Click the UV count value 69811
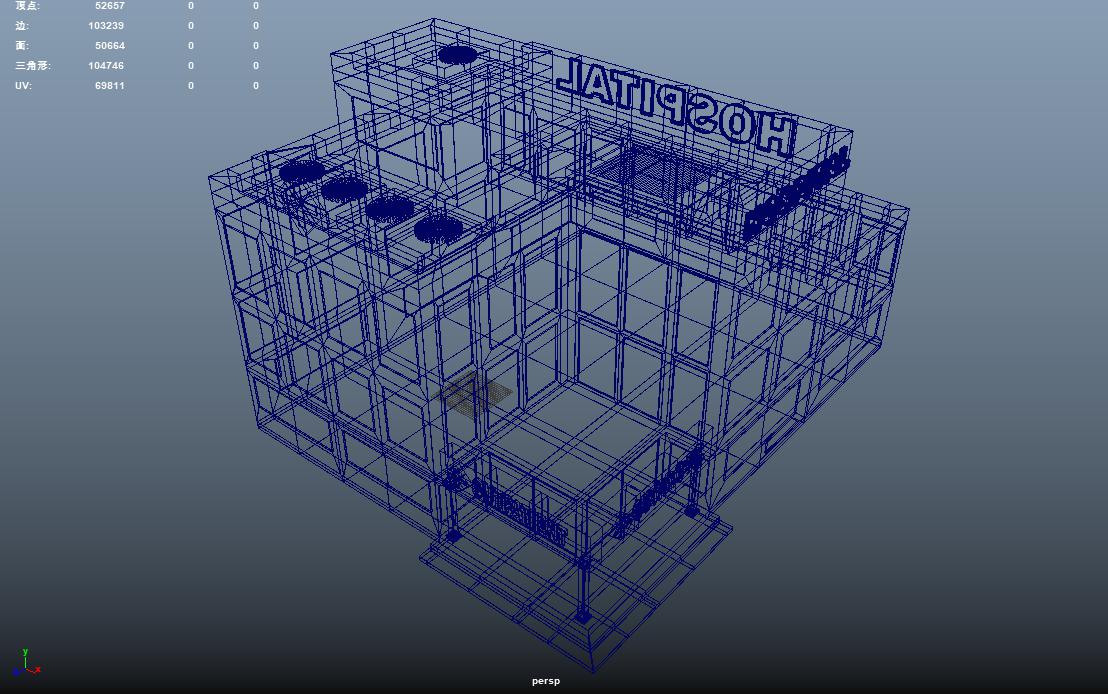 click(109, 86)
